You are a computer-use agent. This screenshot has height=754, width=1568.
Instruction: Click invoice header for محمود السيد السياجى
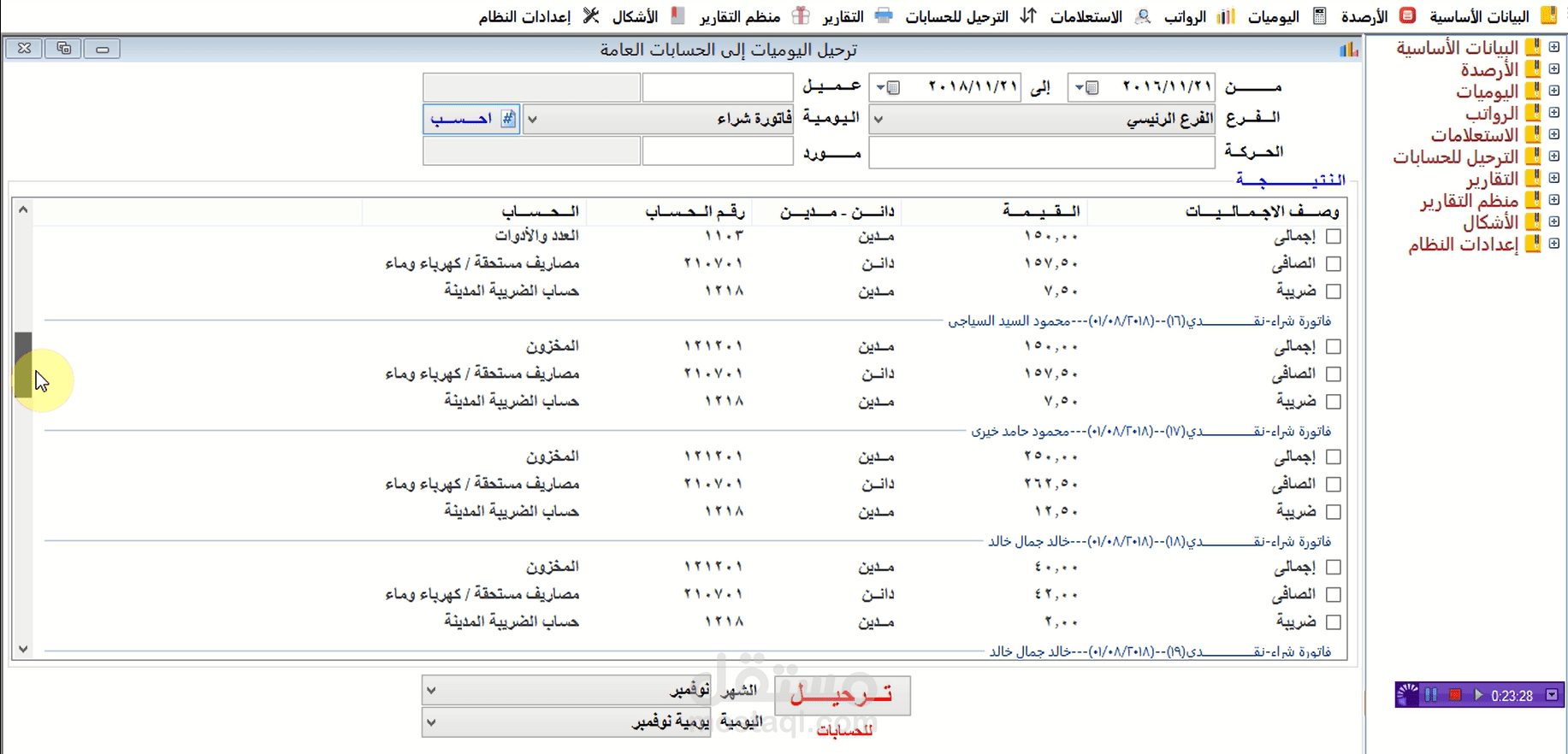click(x=1139, y=321)
